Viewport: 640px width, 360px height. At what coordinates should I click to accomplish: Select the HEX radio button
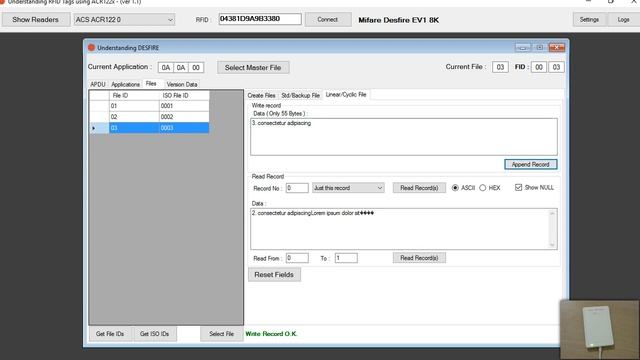click(x=483, y=188)
